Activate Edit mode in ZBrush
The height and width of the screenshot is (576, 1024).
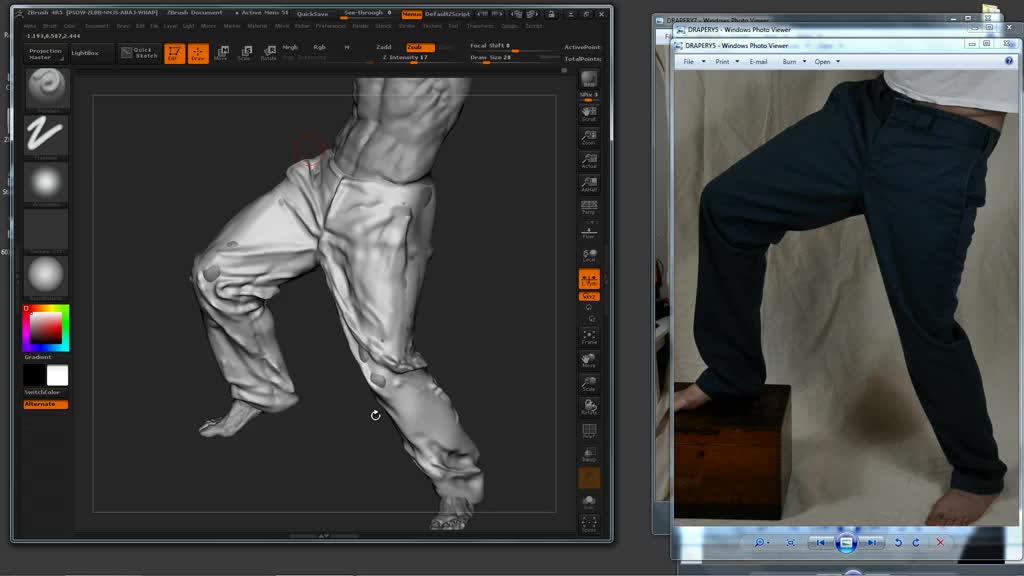(x=174, y=53)
